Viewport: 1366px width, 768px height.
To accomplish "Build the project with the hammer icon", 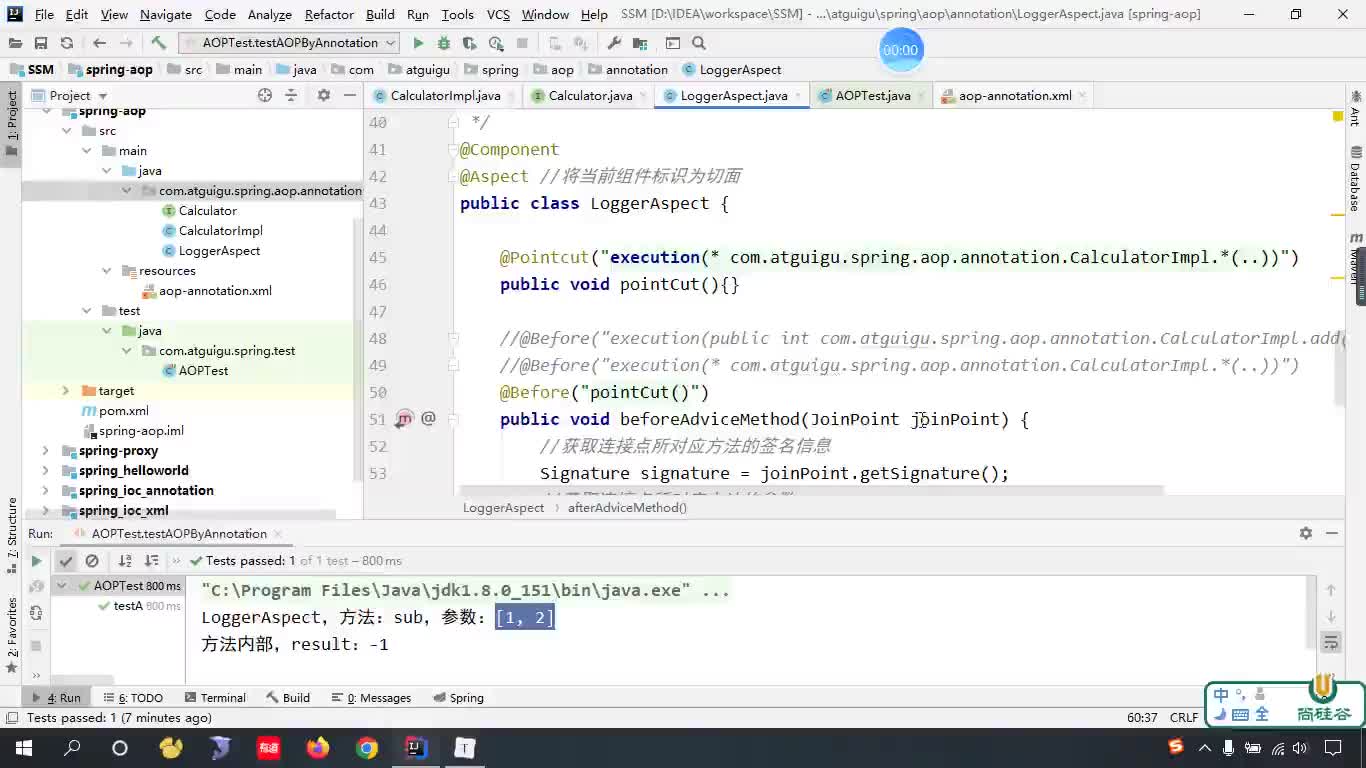I will (158, 43).
